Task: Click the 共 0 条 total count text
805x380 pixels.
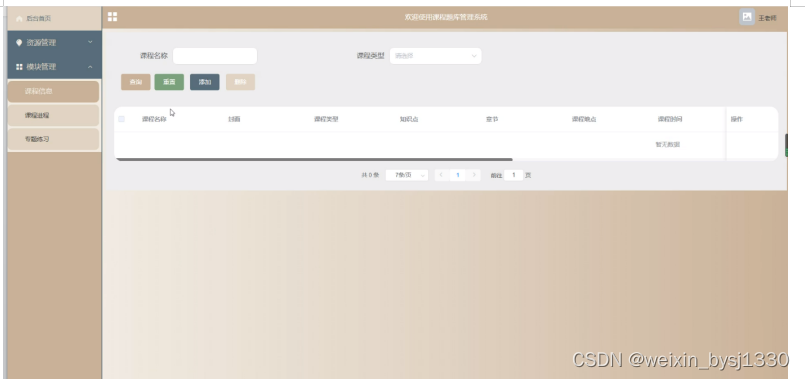Action: [x=370, y=175]
